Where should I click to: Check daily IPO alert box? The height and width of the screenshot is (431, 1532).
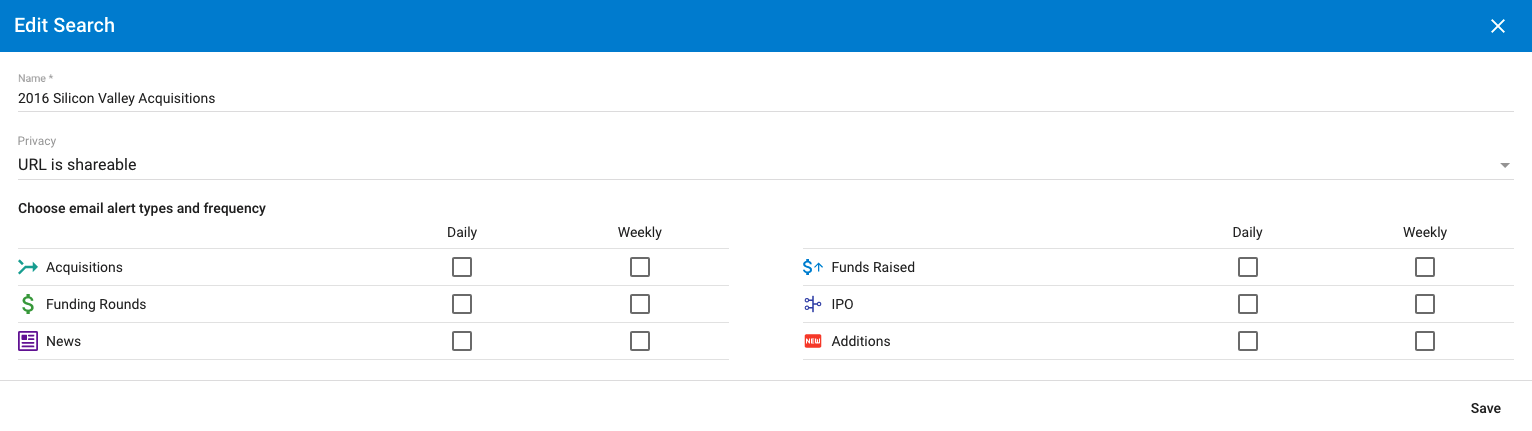tap(1248, 304)
